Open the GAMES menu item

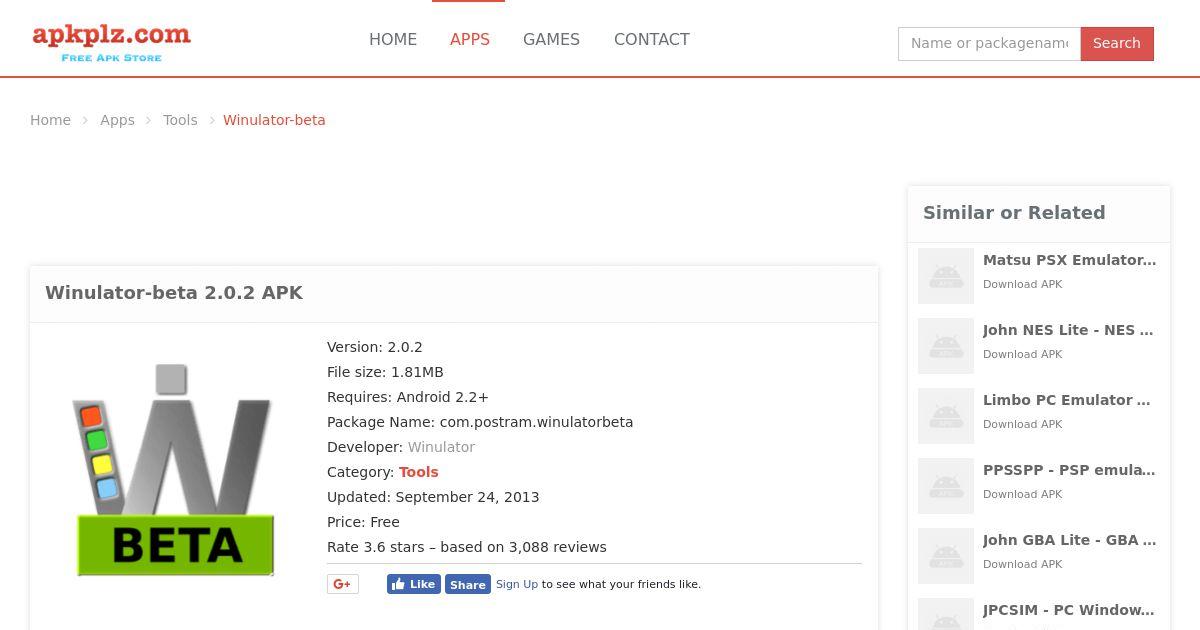click(551, 40)
